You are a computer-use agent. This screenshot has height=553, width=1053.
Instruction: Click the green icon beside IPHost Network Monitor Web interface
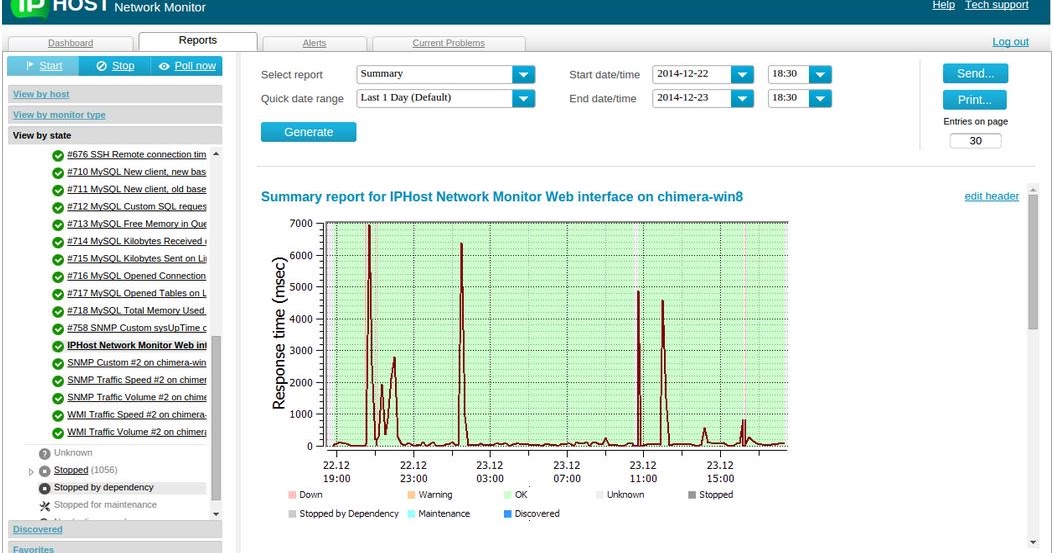58,347
